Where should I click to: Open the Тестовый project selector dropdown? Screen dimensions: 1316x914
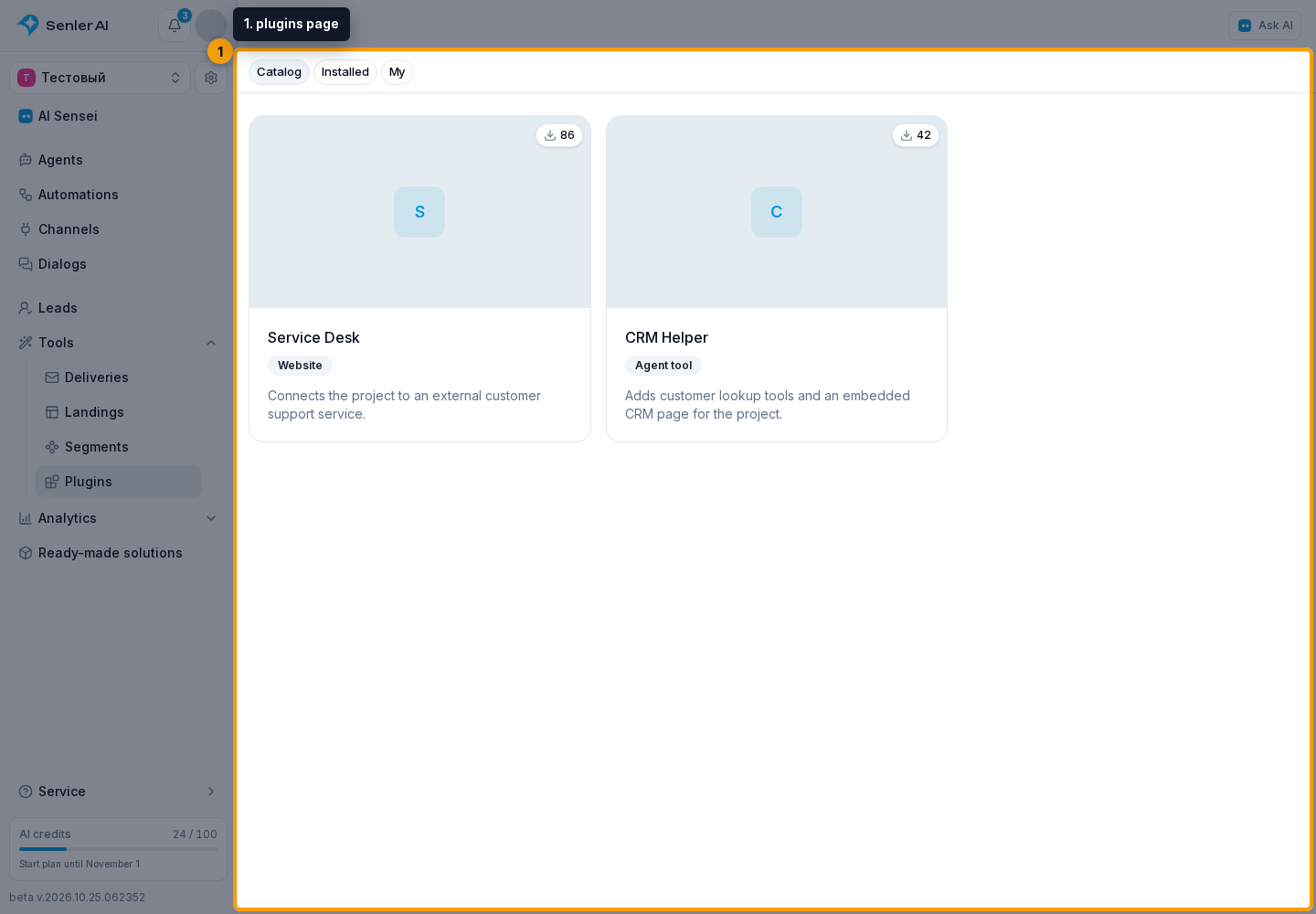point(100,78)
